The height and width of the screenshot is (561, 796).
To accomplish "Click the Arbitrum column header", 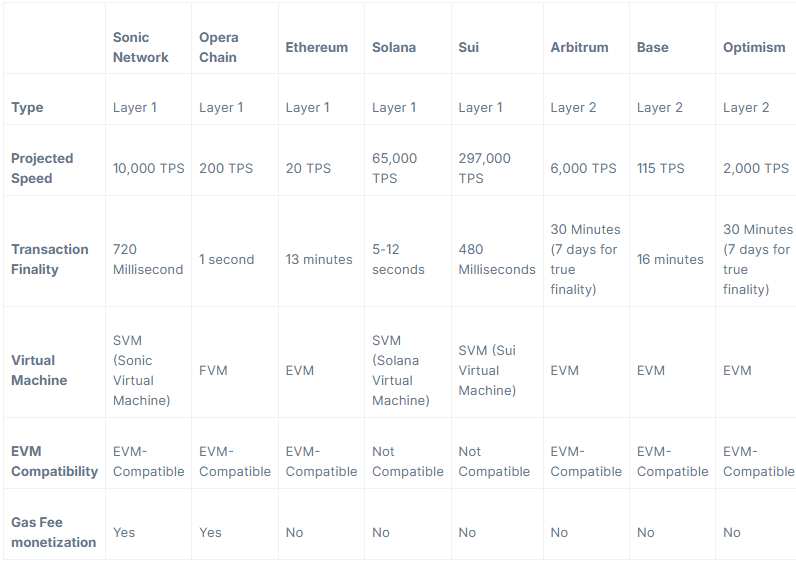I will 579,47.
